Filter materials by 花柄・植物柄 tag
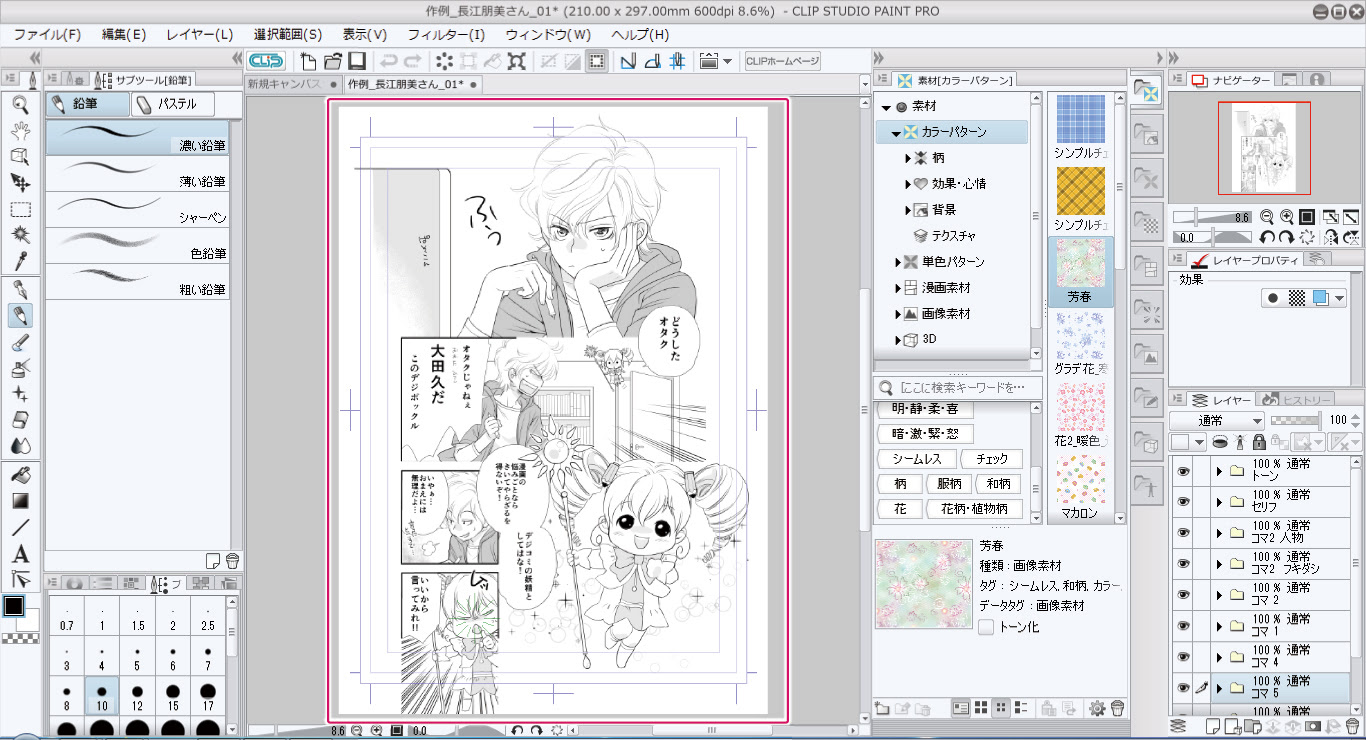The height and width of the screenshot is (740, 1366). (975, 509)
